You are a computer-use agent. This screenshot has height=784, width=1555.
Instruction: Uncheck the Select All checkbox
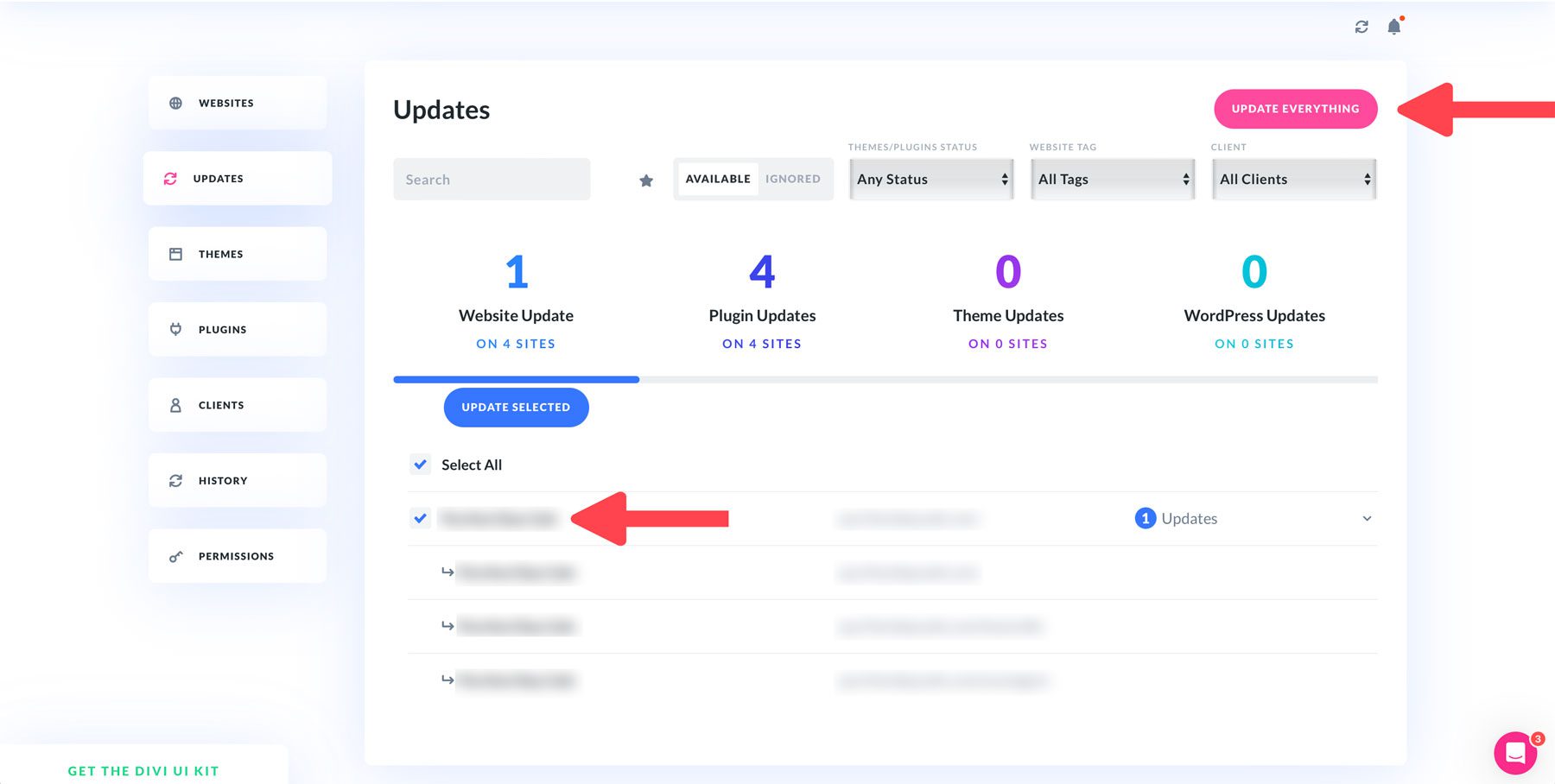coord(420,464)
